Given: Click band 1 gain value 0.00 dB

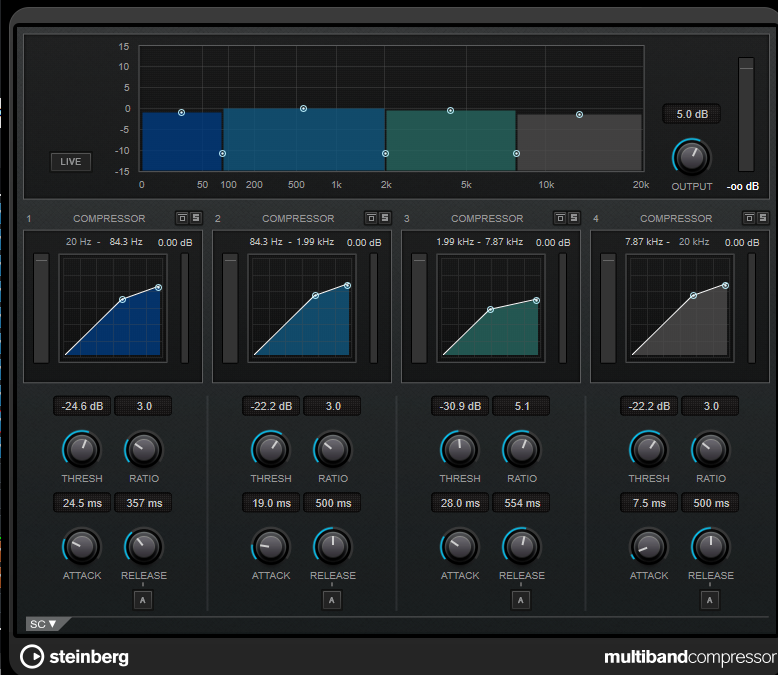Looking at the screenshot, I should (175, 243).
